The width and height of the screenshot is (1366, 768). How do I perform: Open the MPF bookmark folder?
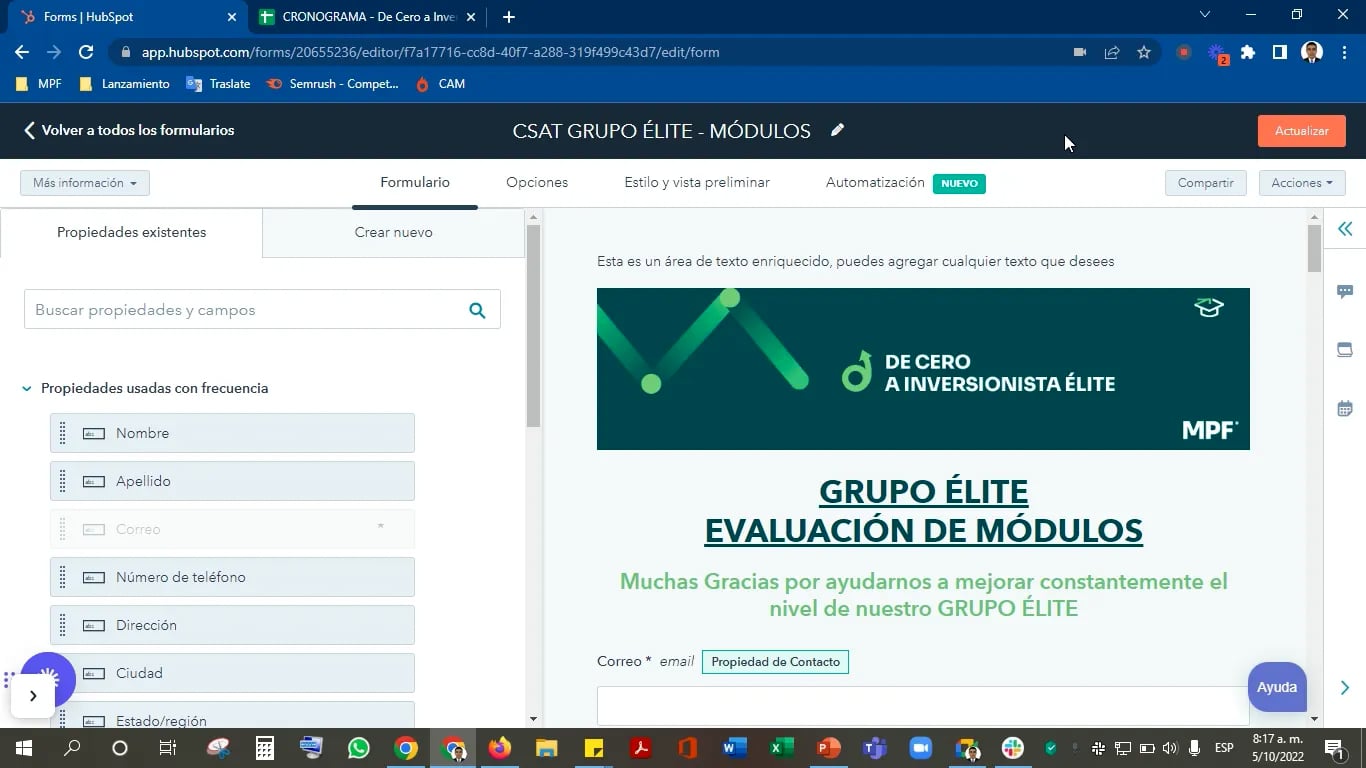click(x=40, y=84)
